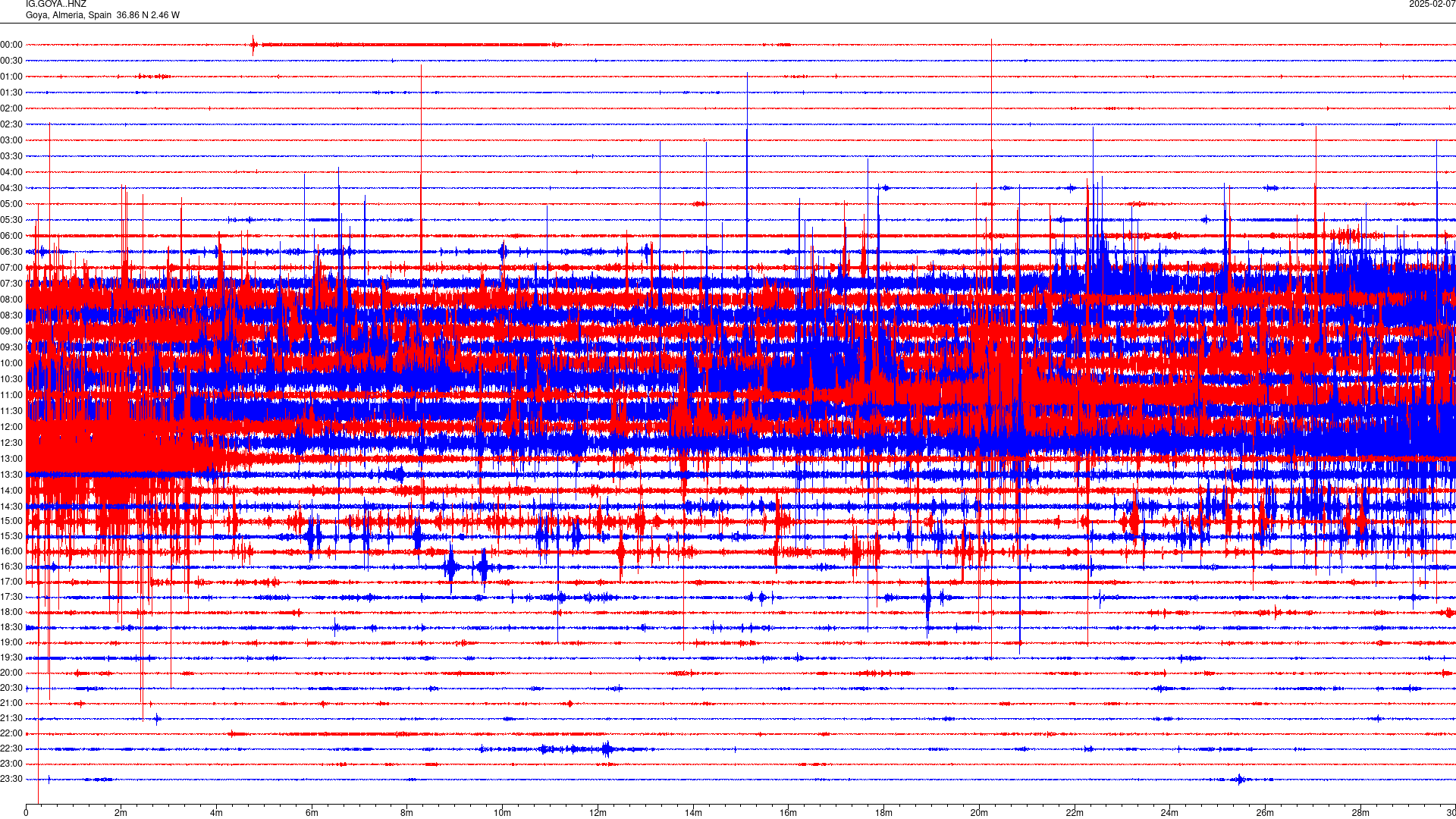This screenshot has width=1456, height=819.
Task: Select the 22:30 time row label
Action: coord(11,748)
